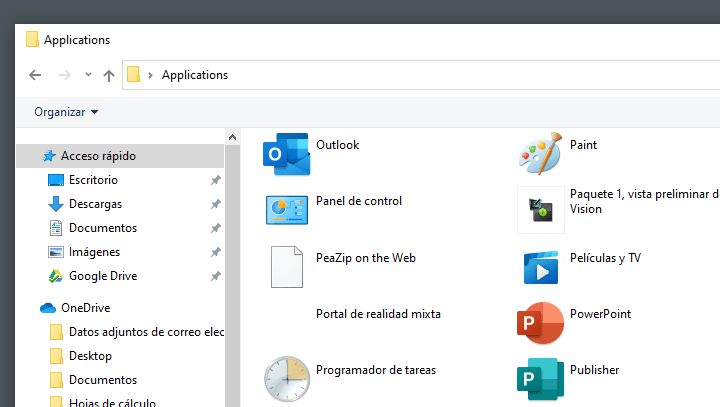
Task: Select the Panel de control label
Action: [x=359, y=201]
